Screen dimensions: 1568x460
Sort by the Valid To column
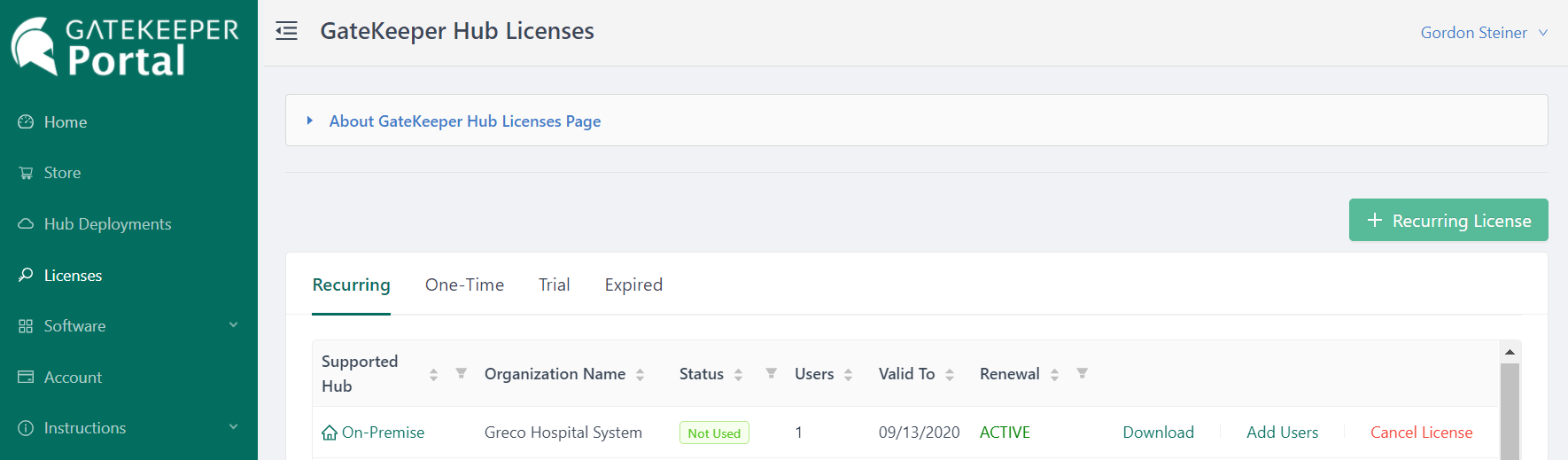click(x=950, y=375)
